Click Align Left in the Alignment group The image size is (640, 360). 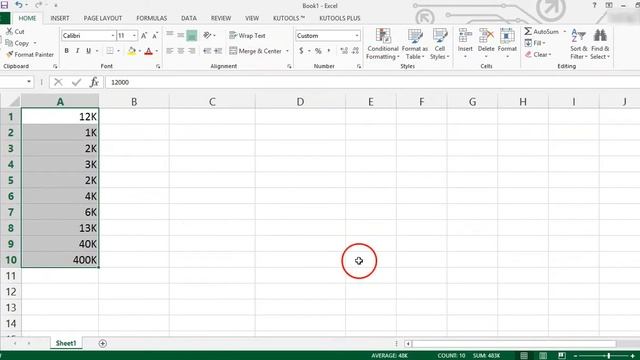(170, 51)
